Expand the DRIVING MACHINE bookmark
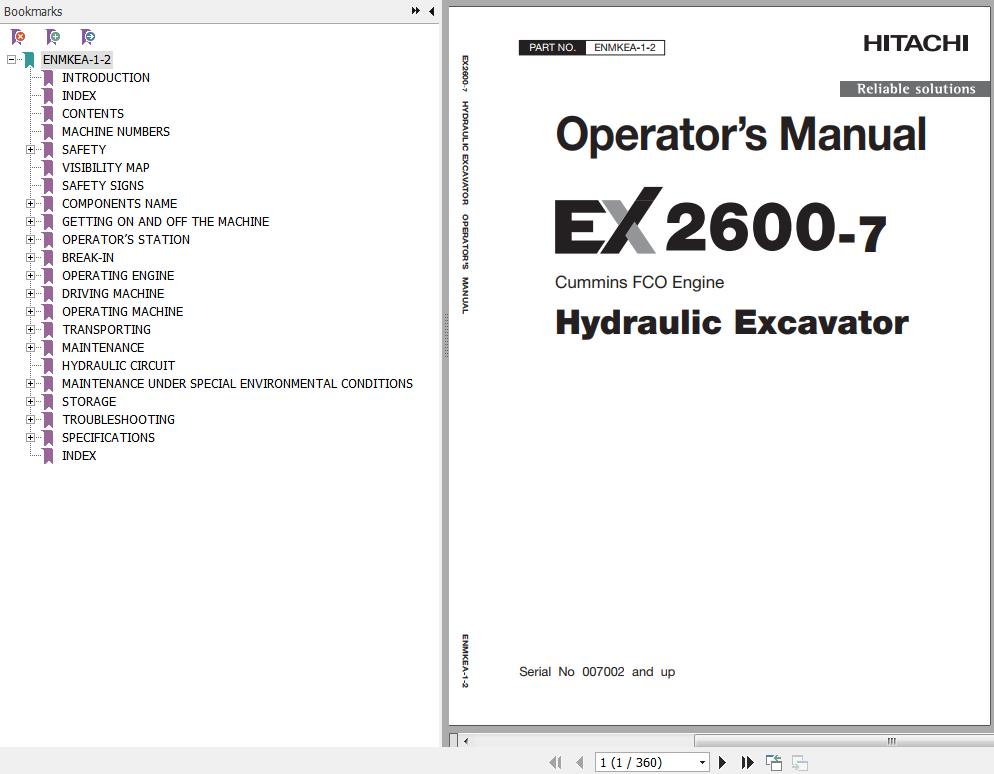This screenshot has height=774, width=994. click(x=30, y=293)
